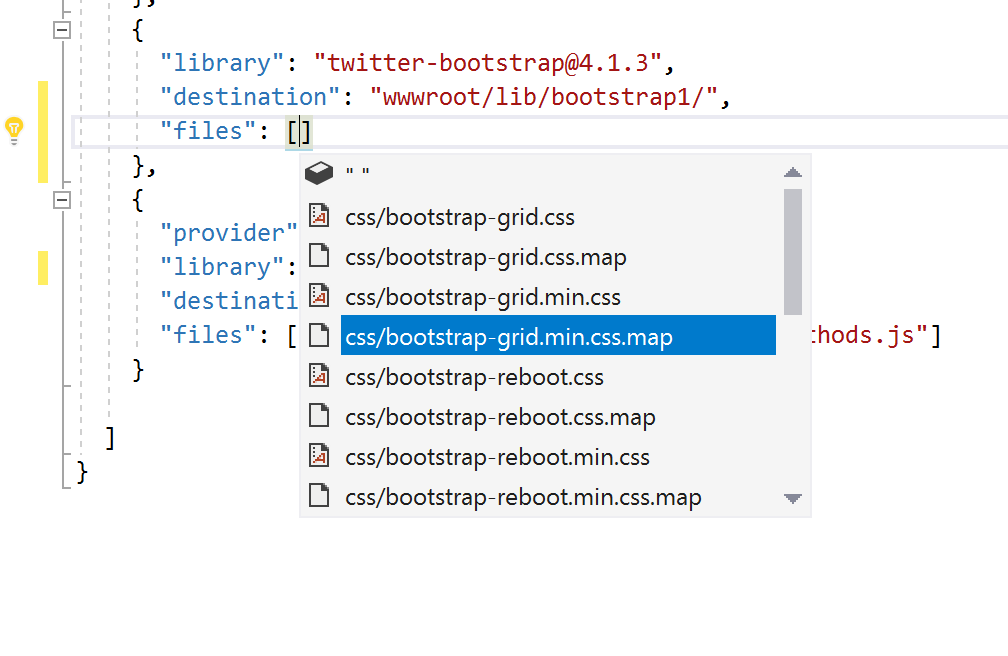
Task: Place cursor in "twitter-bootstrap@4.1.3" value
Action: pos(487,63)
